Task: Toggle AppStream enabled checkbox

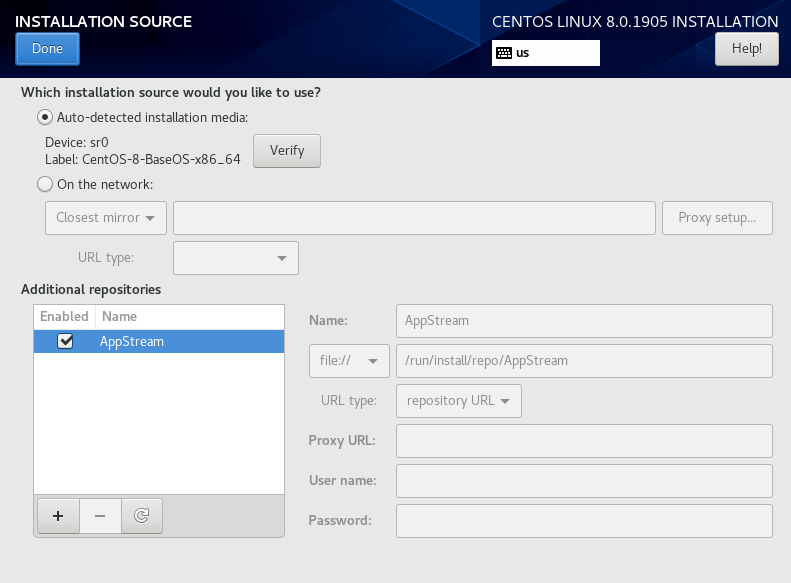Action: (65, 341)
